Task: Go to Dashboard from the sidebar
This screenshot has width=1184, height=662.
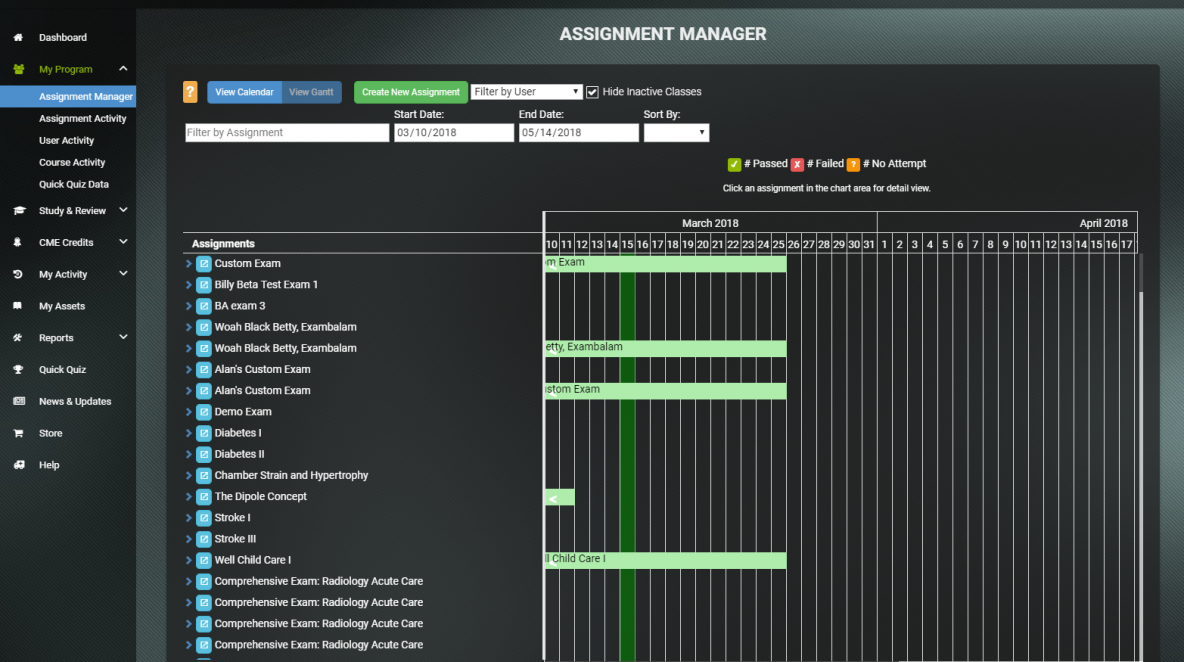Action: tap(63, 37)
